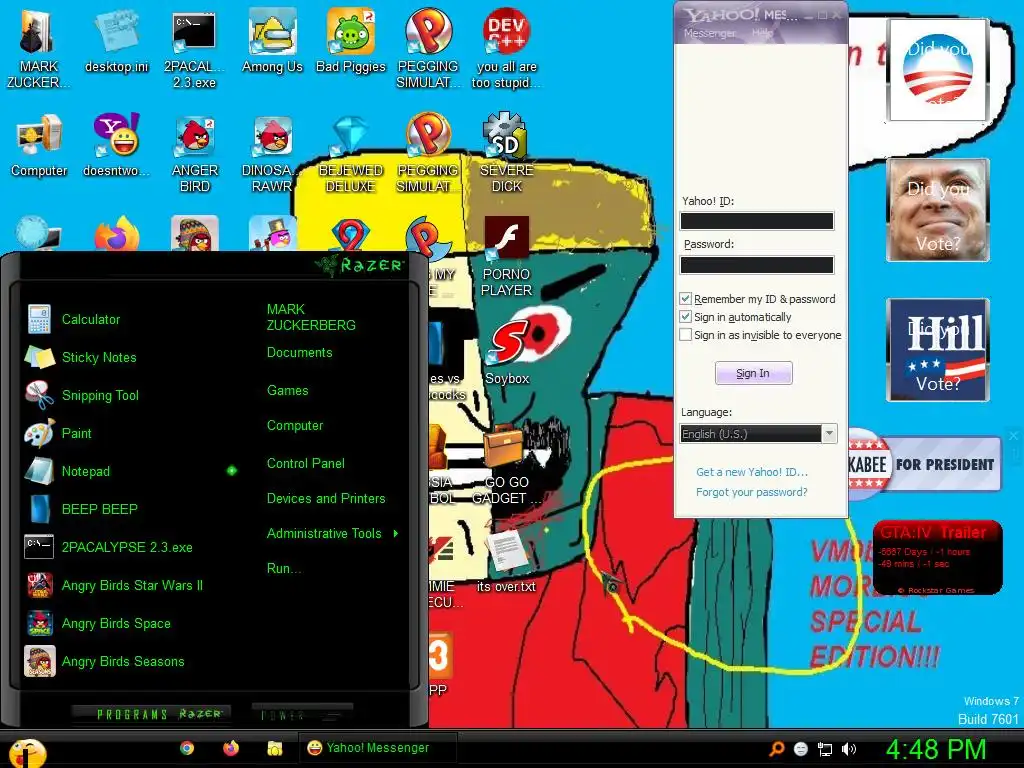This screenshot has width=1024, height=768.
Task: Open the Language dropdown English (U.S.)
Action: click(x=758, y=434)
